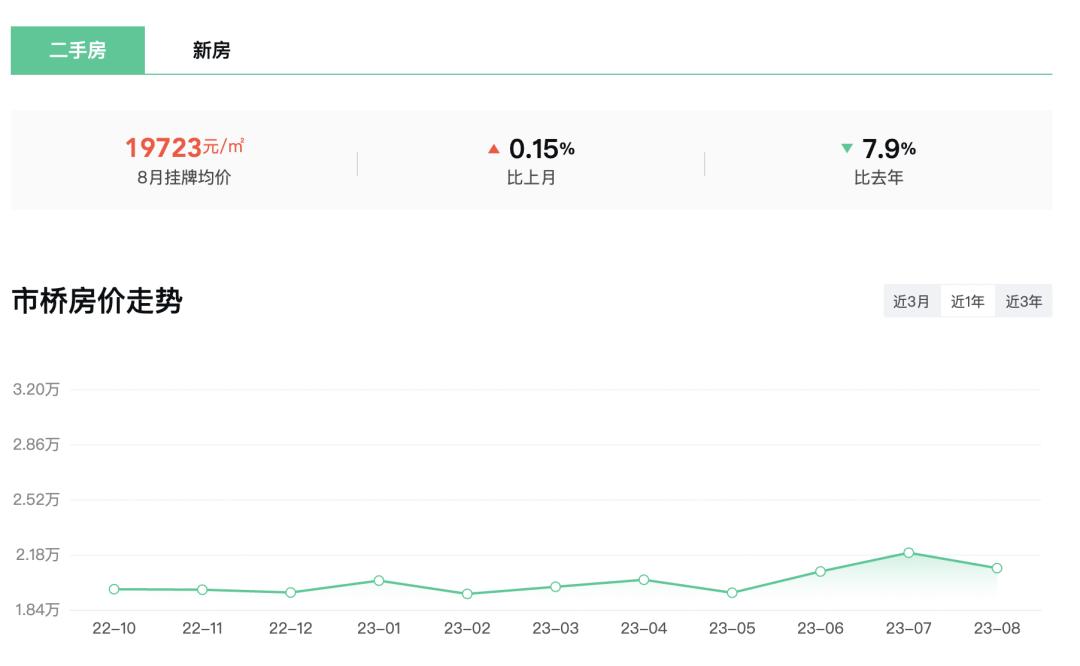The image size is (1080, 666).
Task: Select the 近1年 time range
Action: [967, 301]
